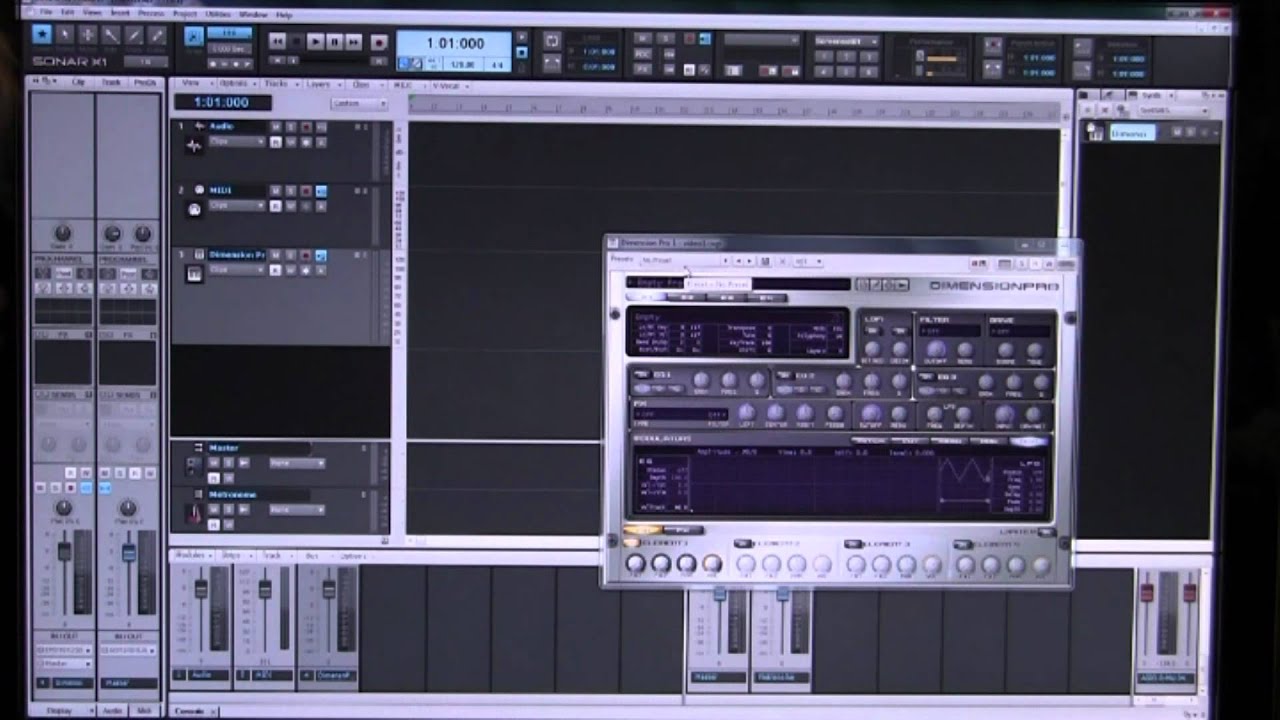Open the Edit menu

68,14
